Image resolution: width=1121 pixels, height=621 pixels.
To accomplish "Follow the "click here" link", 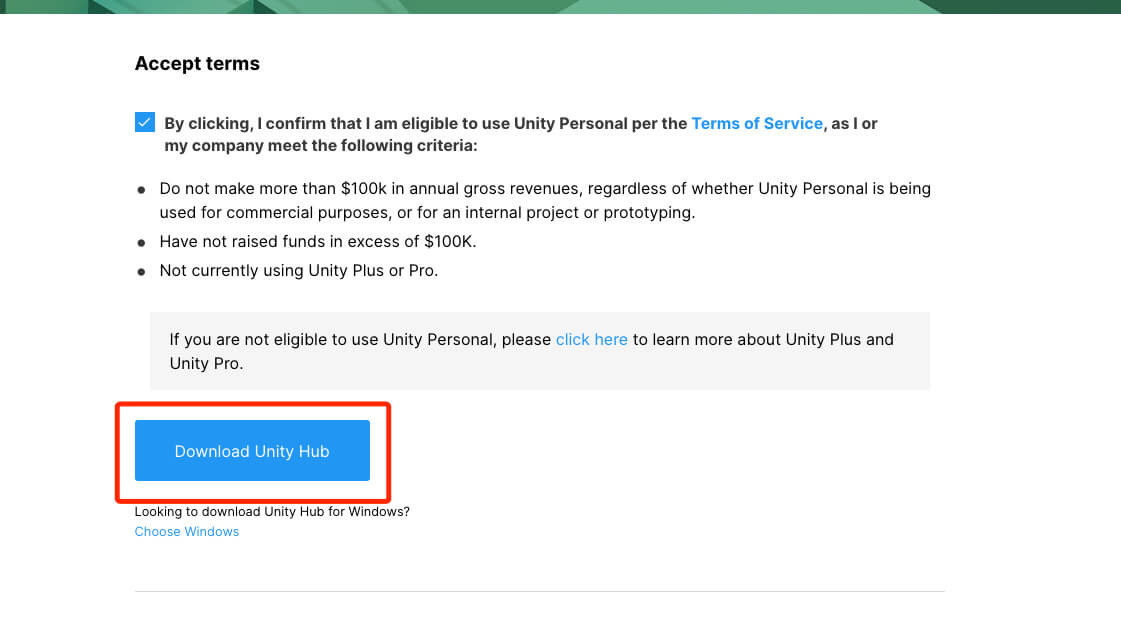I will point(591,339).
